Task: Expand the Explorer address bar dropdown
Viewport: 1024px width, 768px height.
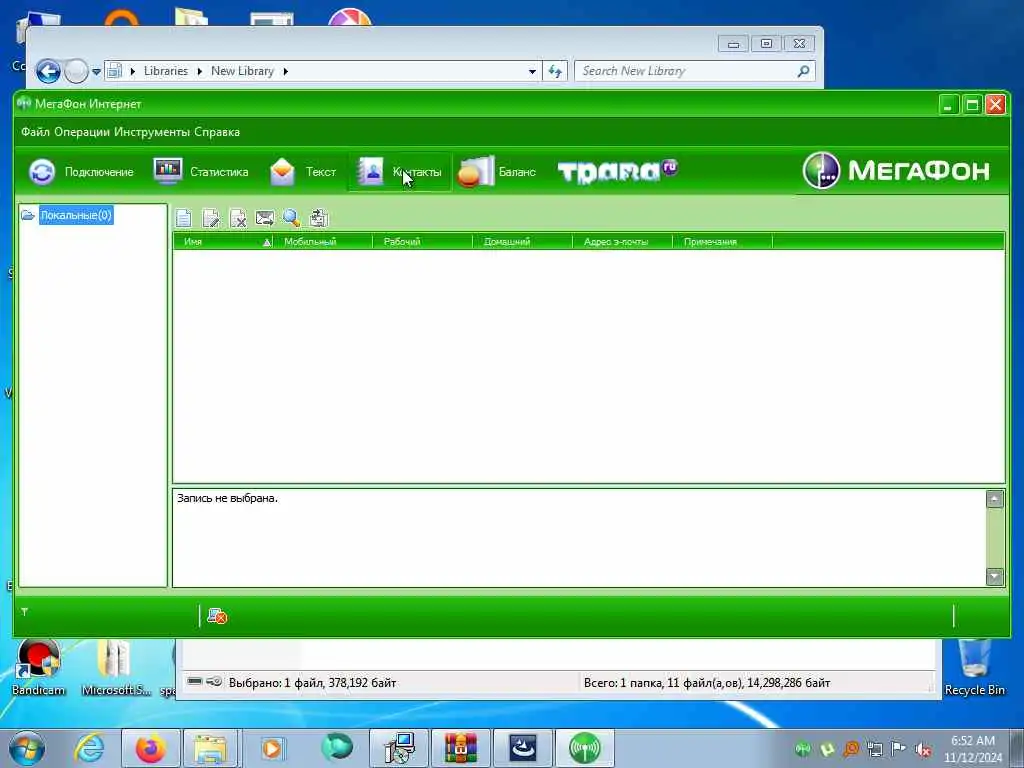Action: [532, 71]
